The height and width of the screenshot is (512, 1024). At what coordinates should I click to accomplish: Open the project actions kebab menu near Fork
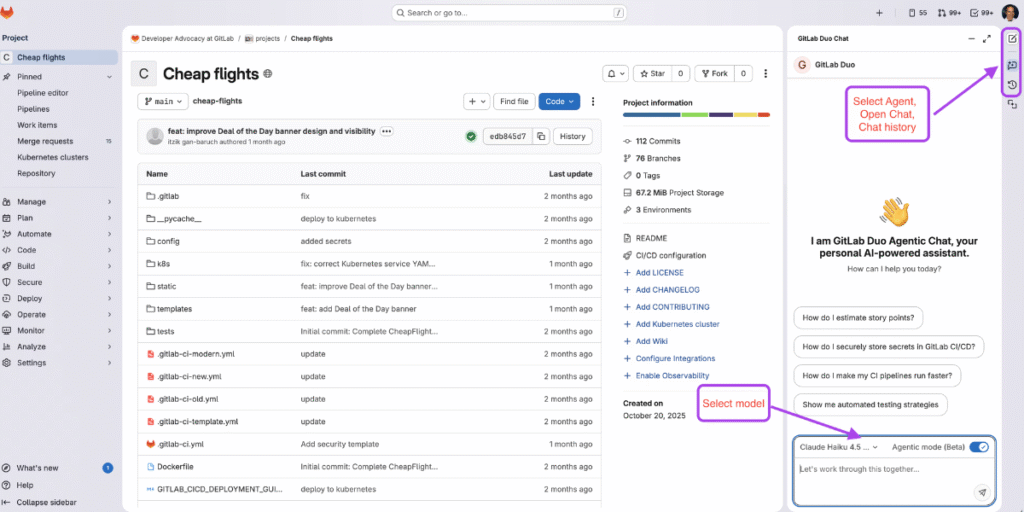765,74
